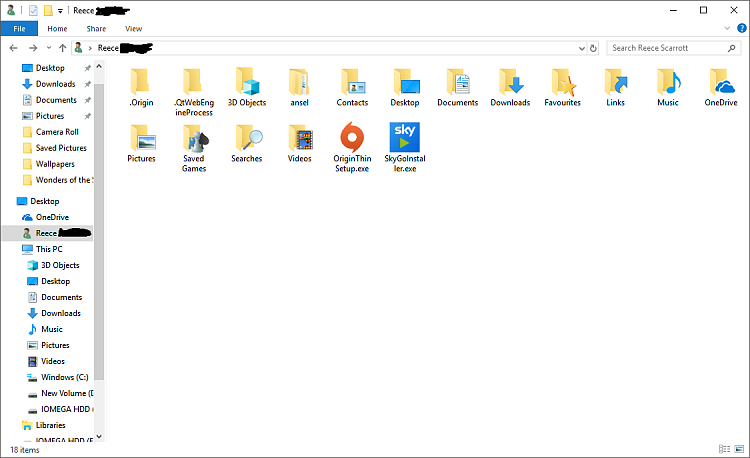
Task: Select Music under This PC
Action: (52, 329)
